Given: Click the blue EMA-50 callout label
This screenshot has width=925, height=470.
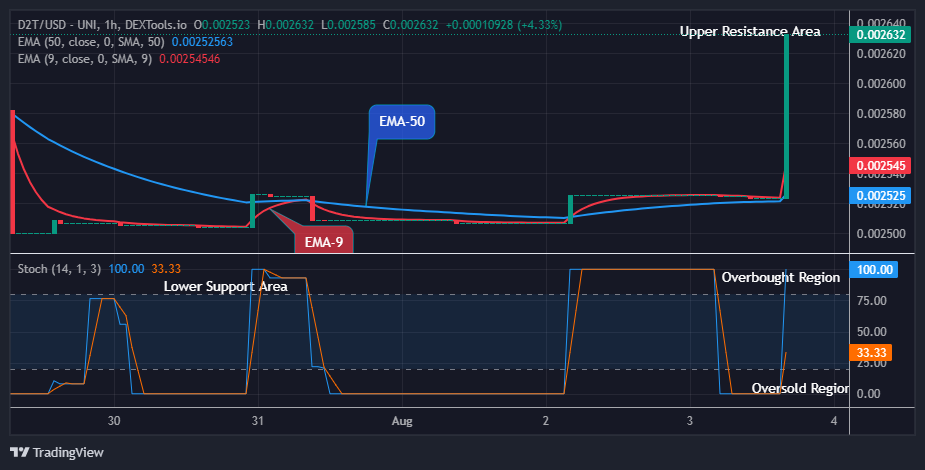Looking at the screenshot, I should pos(402,121).
